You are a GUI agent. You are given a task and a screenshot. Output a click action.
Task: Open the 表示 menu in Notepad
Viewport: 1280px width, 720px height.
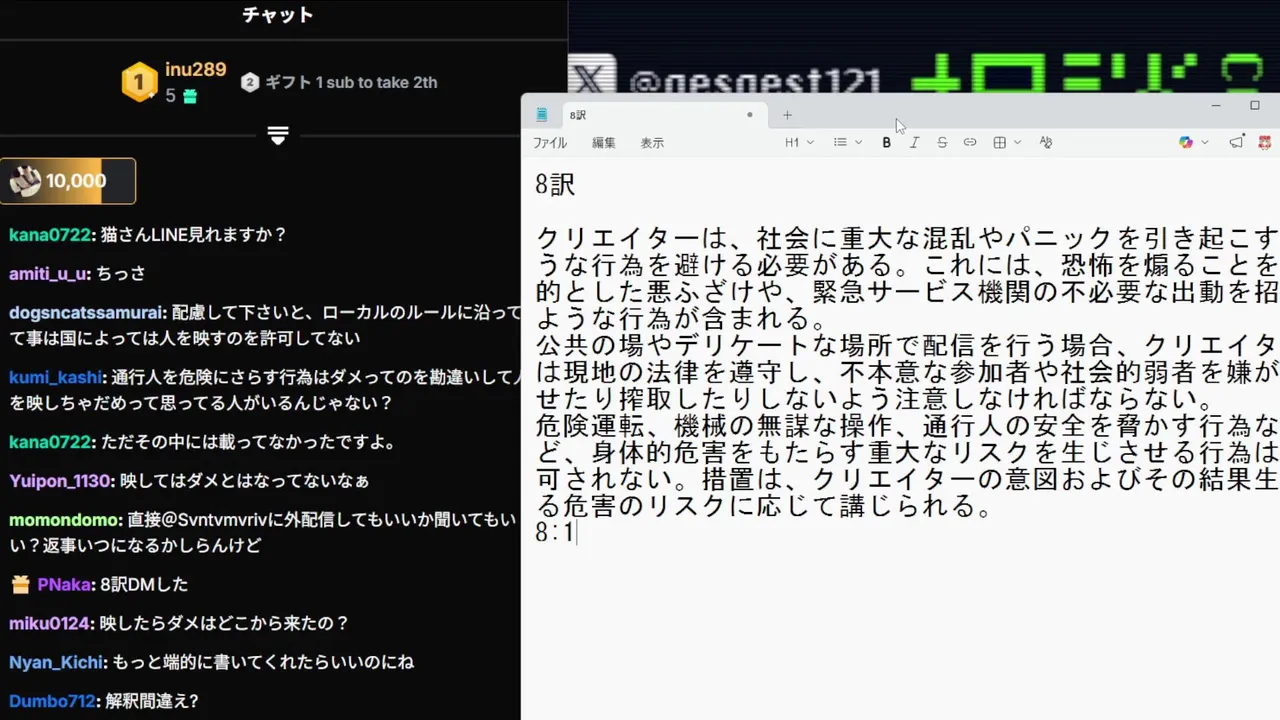pyautogui.click(x=652, y=143)
